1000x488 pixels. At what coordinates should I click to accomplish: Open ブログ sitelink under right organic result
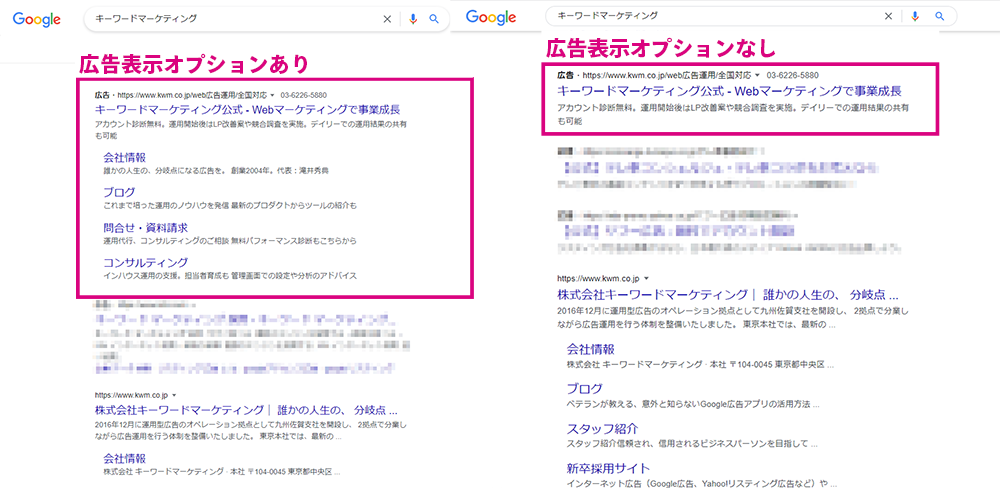tap(584, 388)
